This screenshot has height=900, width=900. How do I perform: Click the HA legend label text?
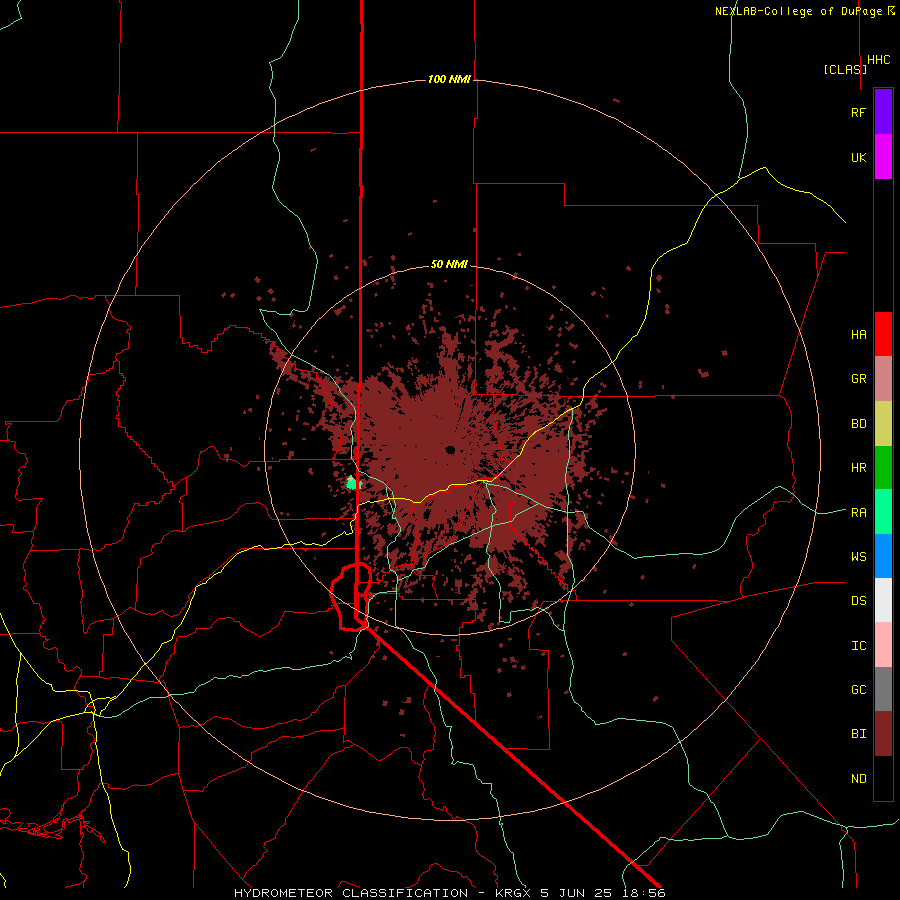pos(858,335)
